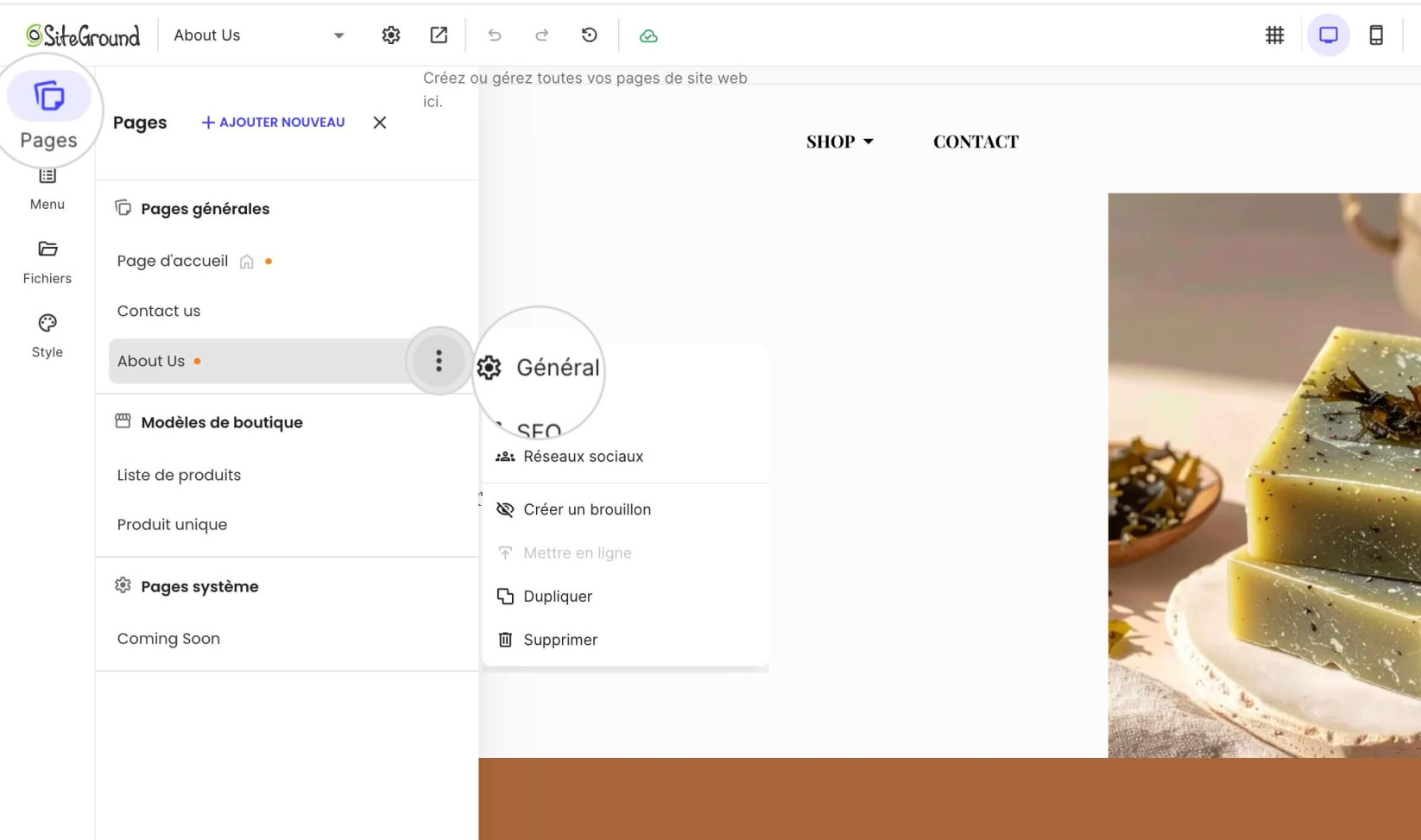The height and width of the screenshot is (840, 1421).
Task: Switch to mobile view
Action: click(1376, 35)
